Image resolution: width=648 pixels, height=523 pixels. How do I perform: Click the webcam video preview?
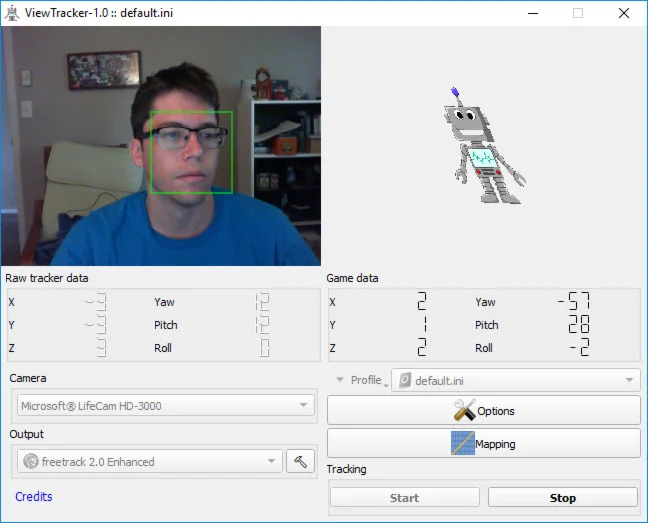click(161, 146)
